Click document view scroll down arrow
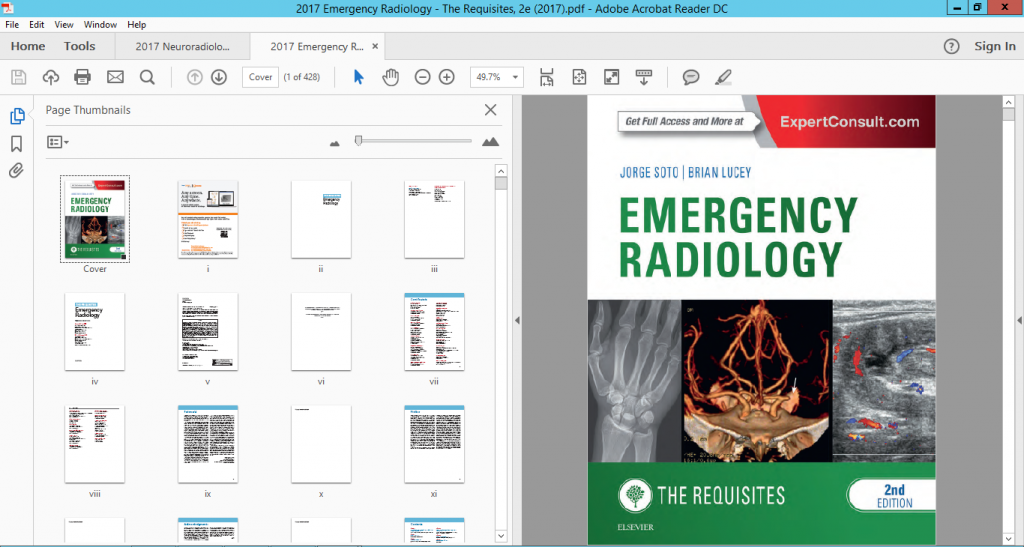 point(1008,539)
